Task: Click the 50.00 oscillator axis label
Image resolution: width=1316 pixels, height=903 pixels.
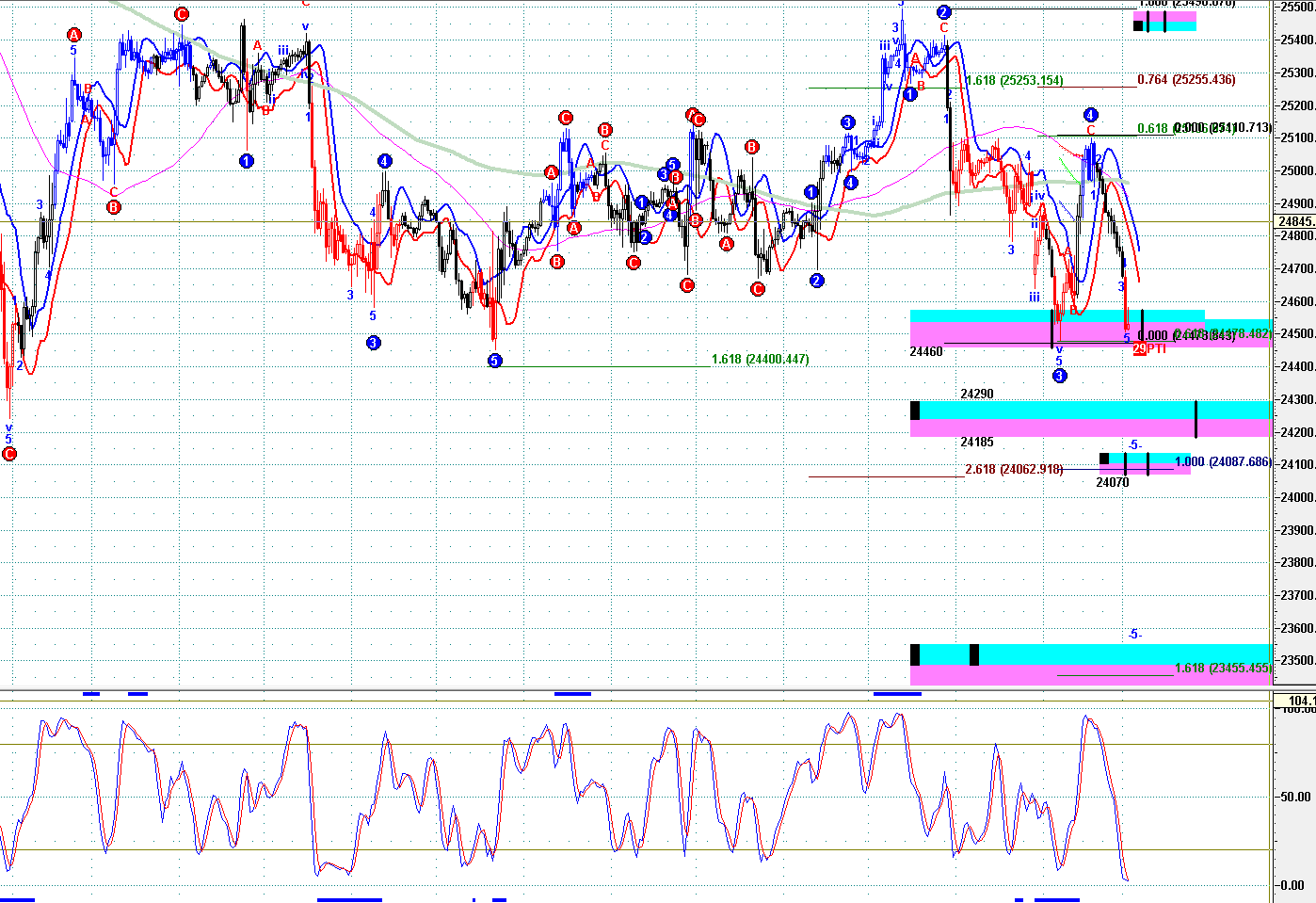Action: 1295,797
